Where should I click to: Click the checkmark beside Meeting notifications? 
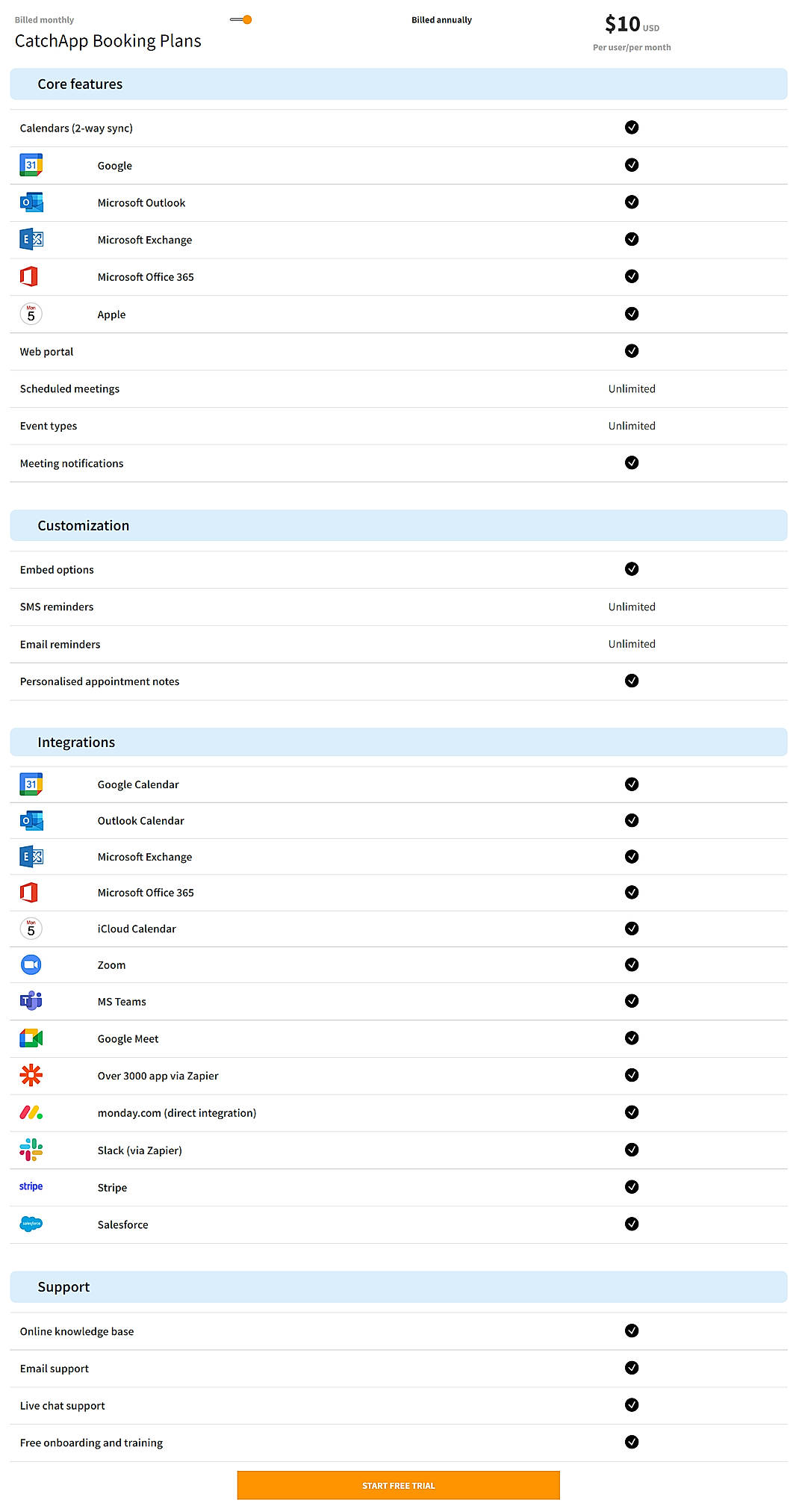coord(632,462)
